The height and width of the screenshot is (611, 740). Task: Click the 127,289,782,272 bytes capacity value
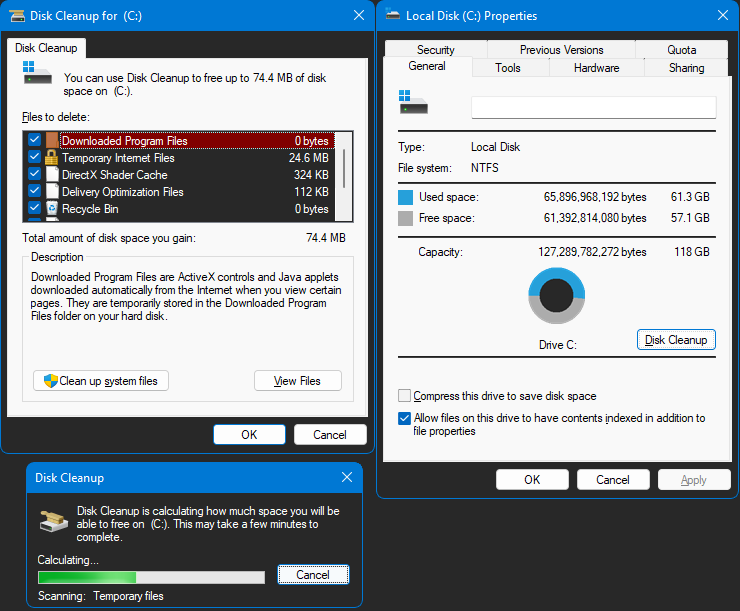click(x=592, y=252)
